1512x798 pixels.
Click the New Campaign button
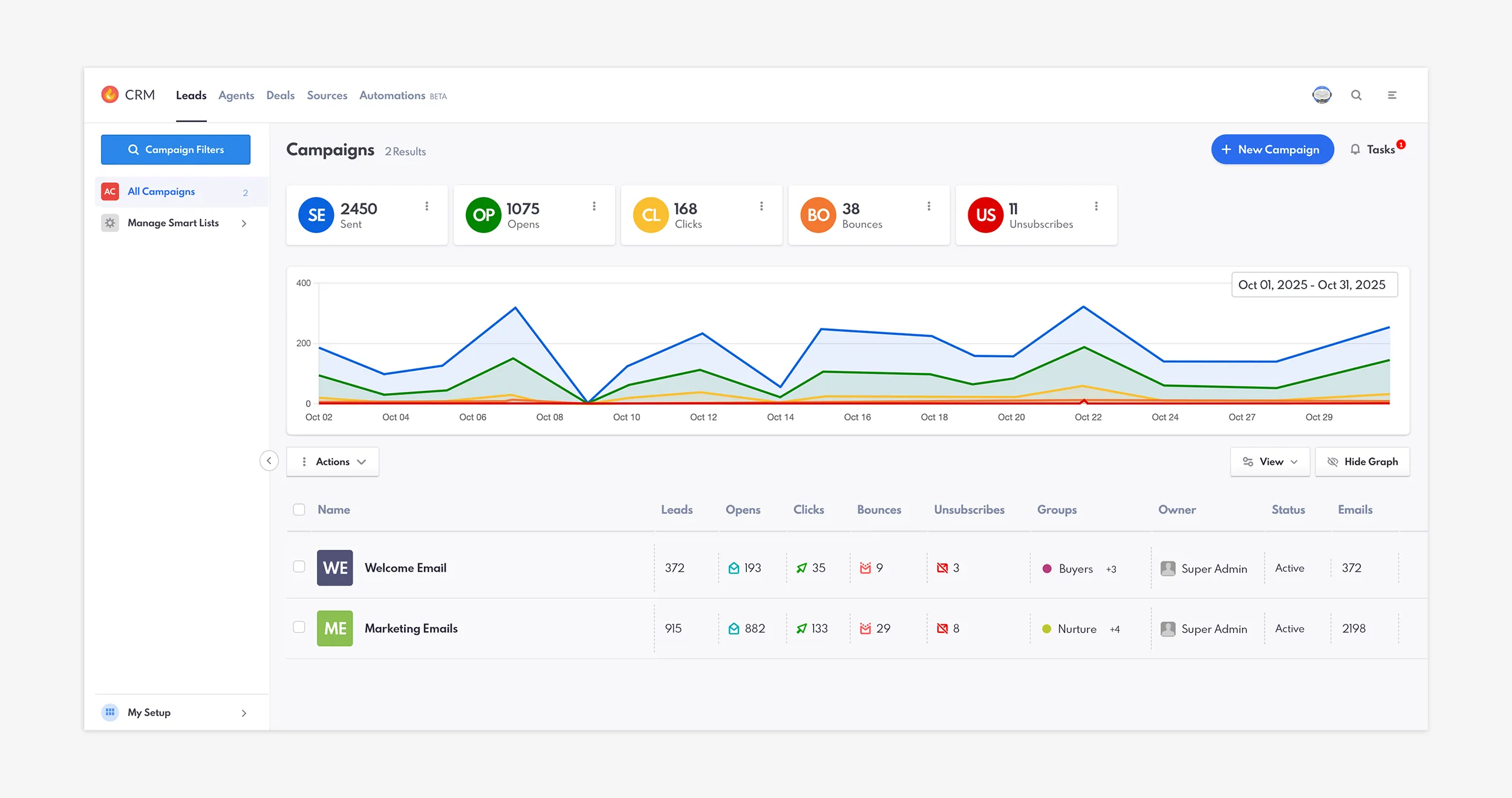tap(1272, 149)
